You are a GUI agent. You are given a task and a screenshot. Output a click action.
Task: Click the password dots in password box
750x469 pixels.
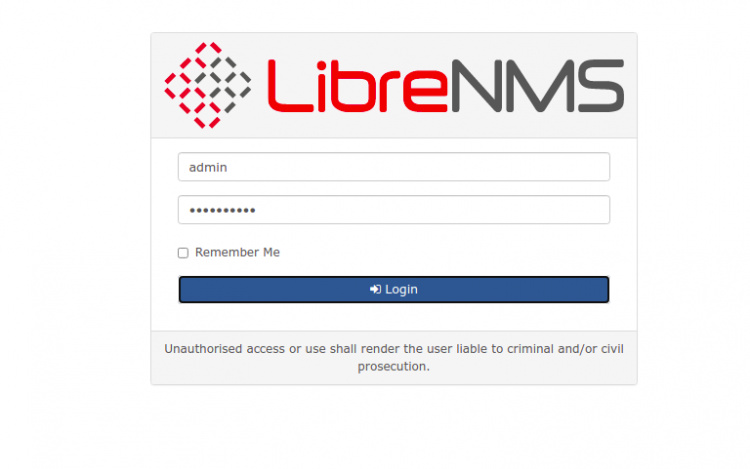click(x=222, y=210)
